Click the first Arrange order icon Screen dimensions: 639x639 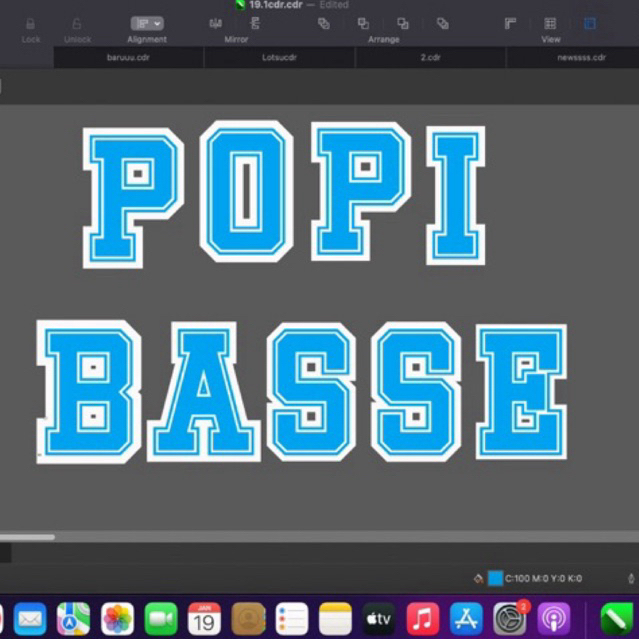tap(323, 23)
